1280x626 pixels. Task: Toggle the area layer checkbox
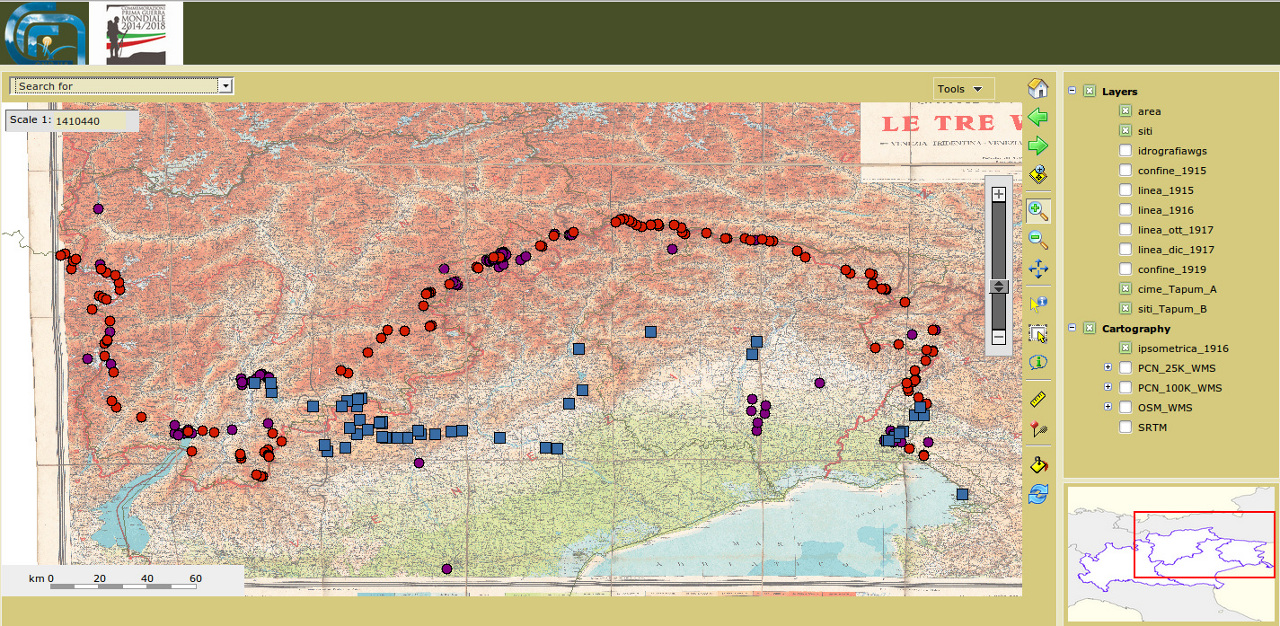pos(1125,111)
